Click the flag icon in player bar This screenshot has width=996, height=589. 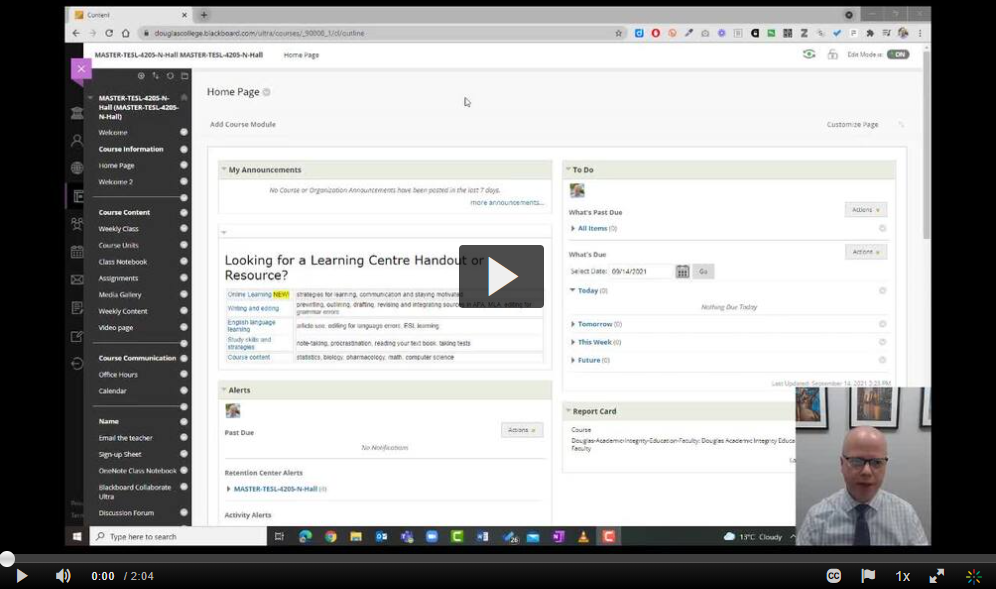click(x=868, y=576)
